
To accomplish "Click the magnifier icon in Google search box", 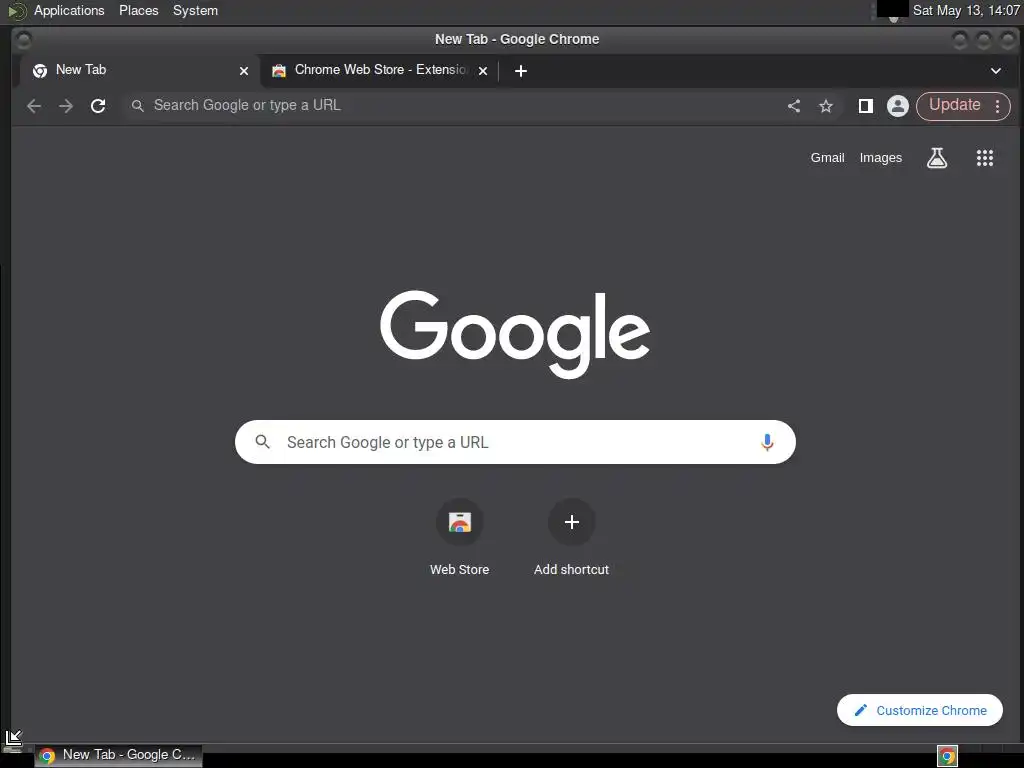I will click(263, 442).
